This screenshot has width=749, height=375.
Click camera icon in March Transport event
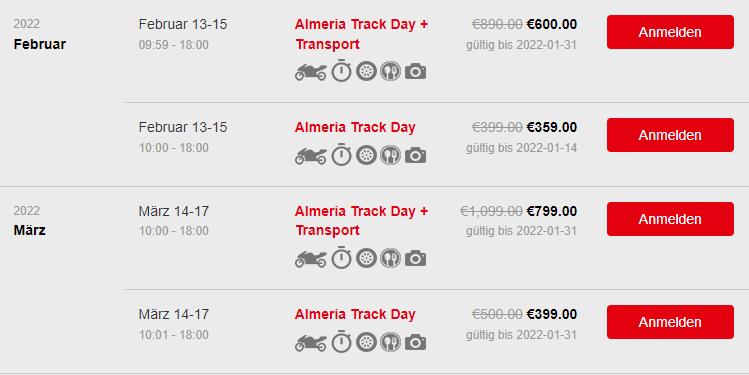pyautogui.click(x=416, y=259)
